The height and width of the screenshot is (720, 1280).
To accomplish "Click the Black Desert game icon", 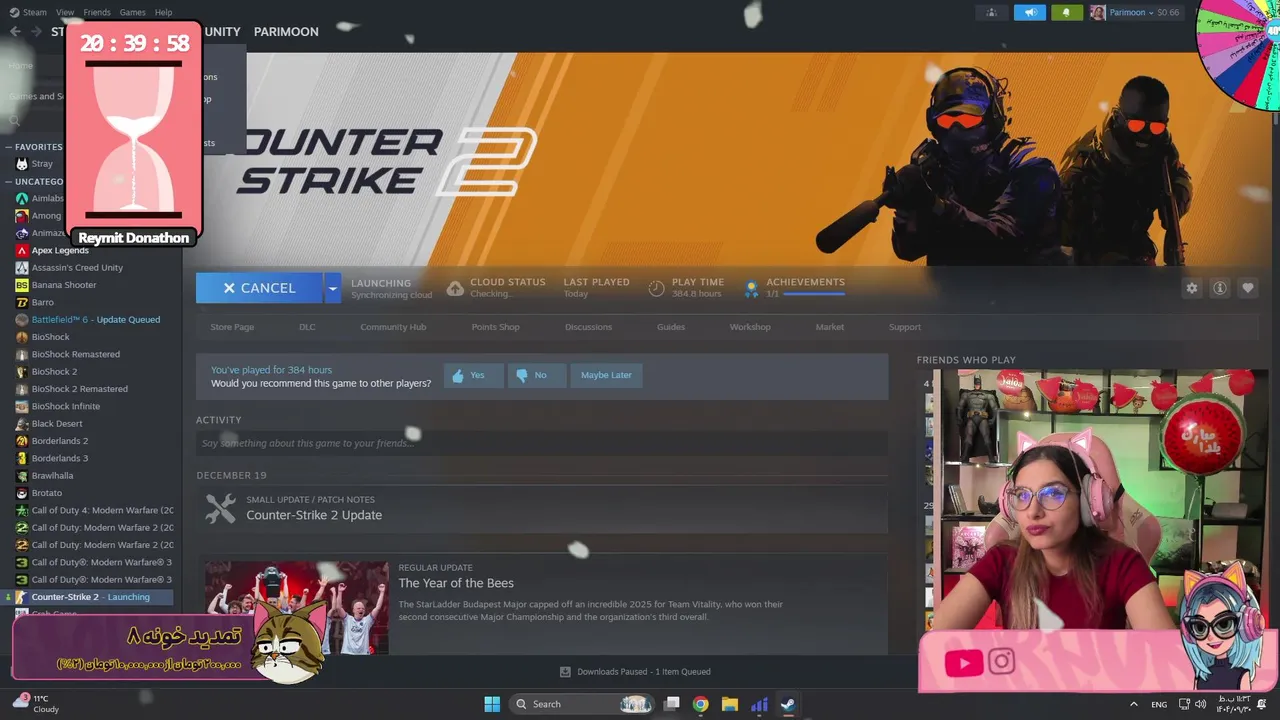I will 22,424.
